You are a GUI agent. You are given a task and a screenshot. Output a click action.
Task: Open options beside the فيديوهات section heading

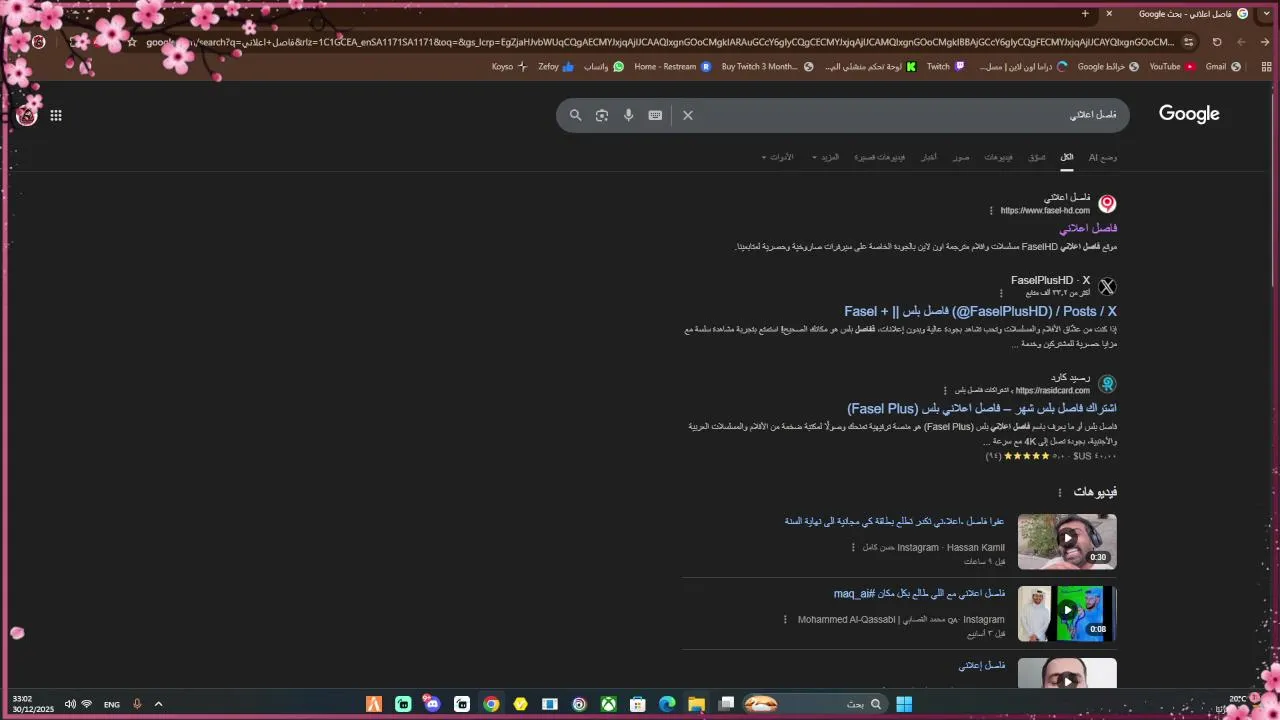[1060, 492]
